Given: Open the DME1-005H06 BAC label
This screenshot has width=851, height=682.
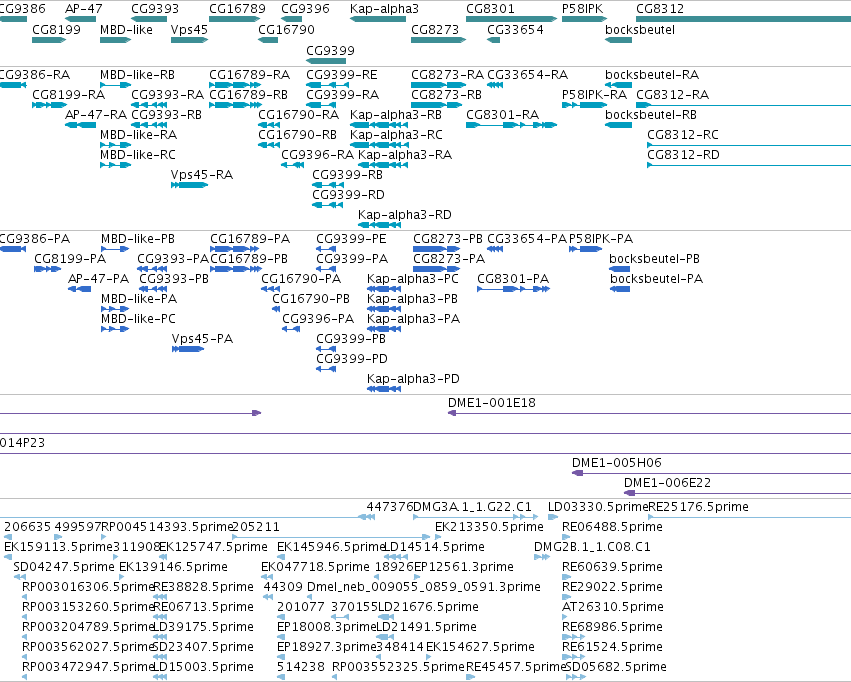Looking at the screenshot, I should (617, 463).
